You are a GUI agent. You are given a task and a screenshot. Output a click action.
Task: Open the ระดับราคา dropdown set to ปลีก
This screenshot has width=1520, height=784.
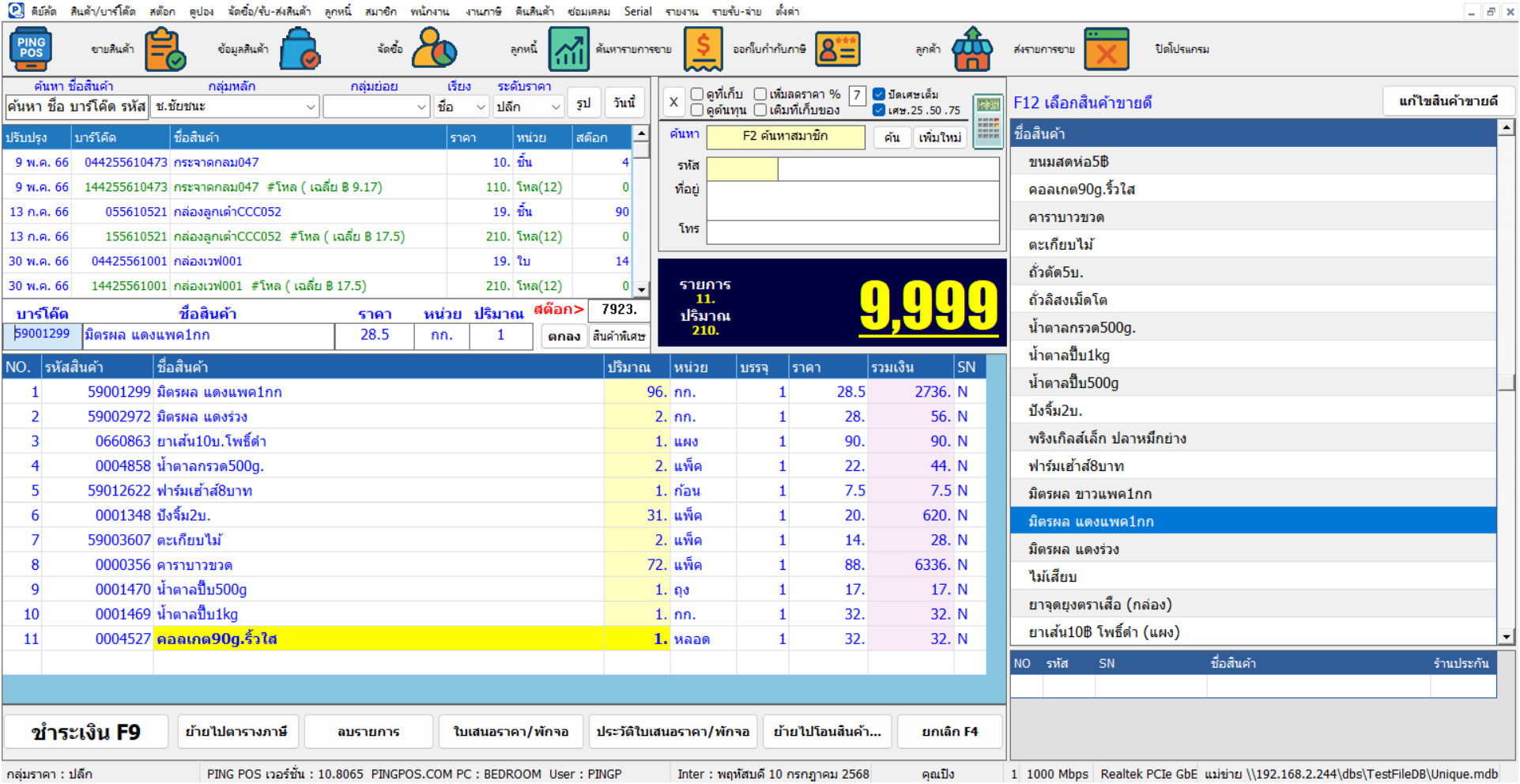(x=556, y=106)
